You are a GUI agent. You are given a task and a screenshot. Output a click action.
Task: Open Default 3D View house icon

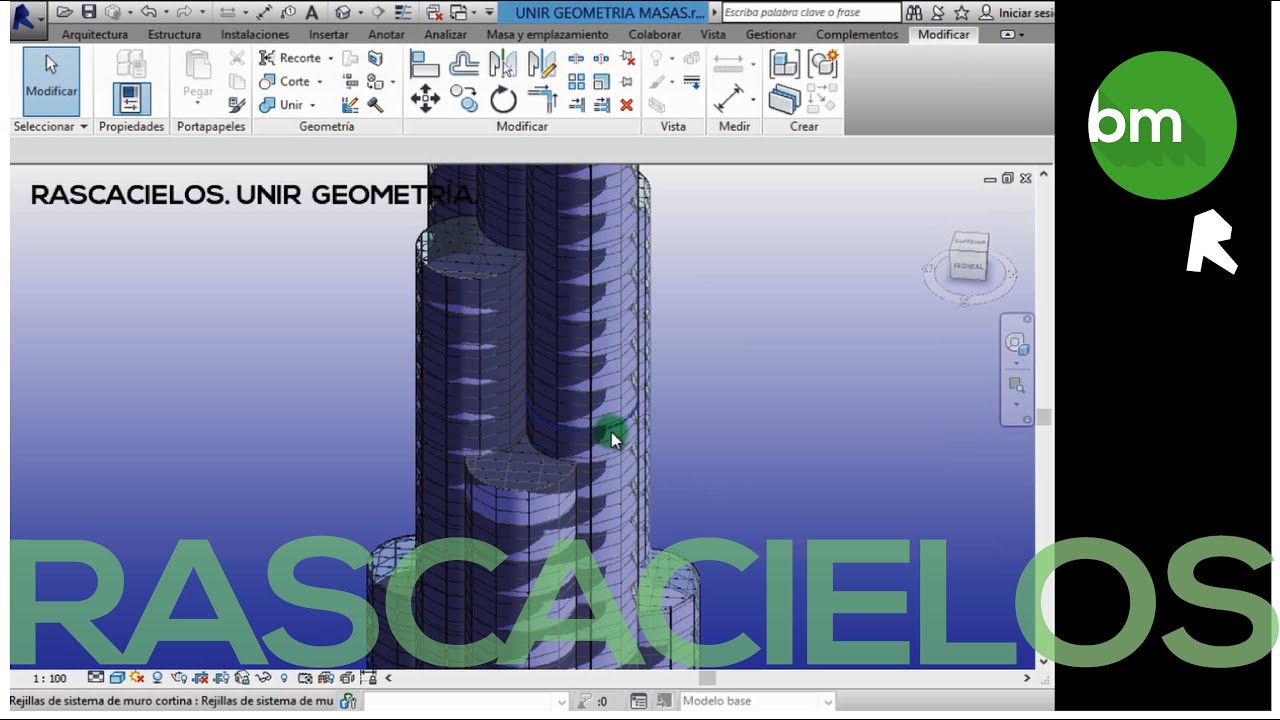click(x=344, y=12)
